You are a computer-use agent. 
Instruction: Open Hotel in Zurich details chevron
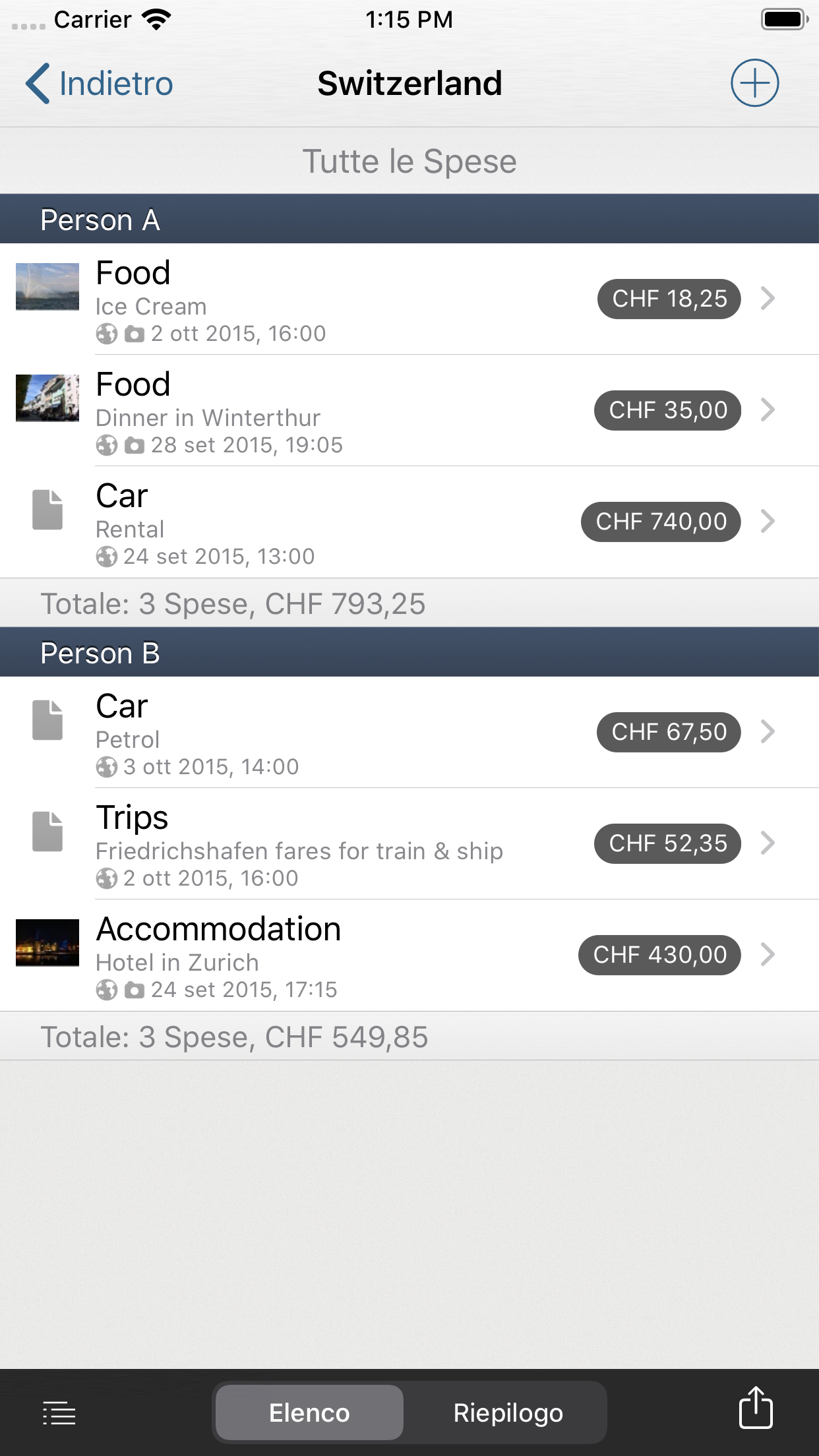tap(768, 954)
